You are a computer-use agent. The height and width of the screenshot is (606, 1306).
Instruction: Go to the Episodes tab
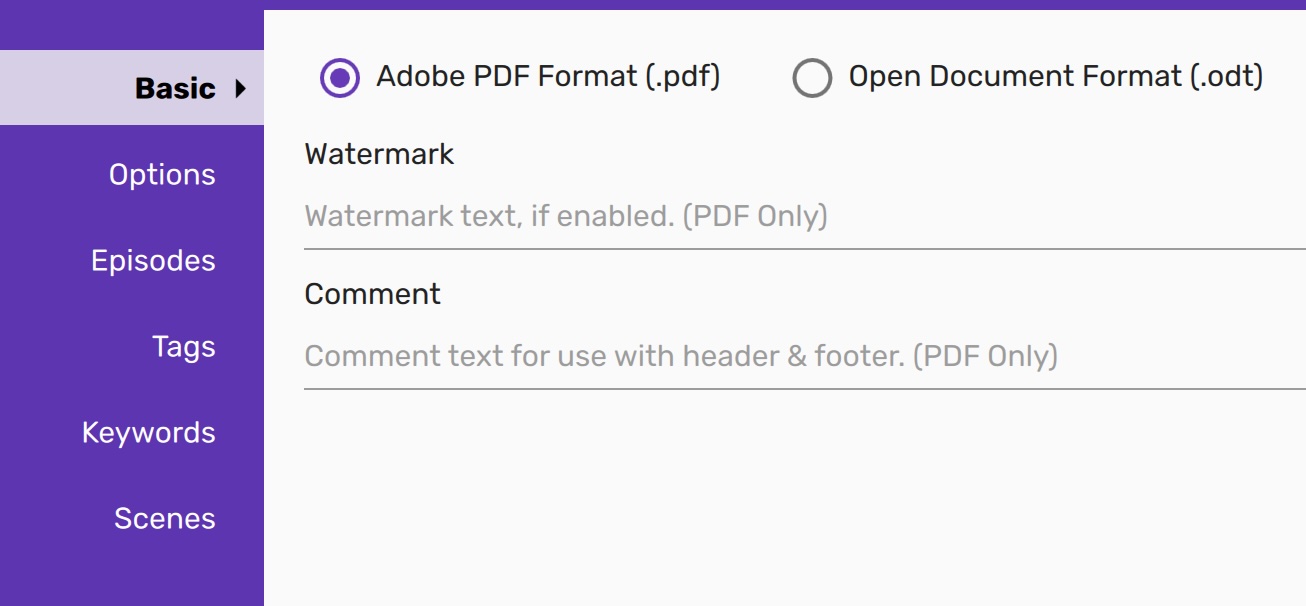[153, 261]
